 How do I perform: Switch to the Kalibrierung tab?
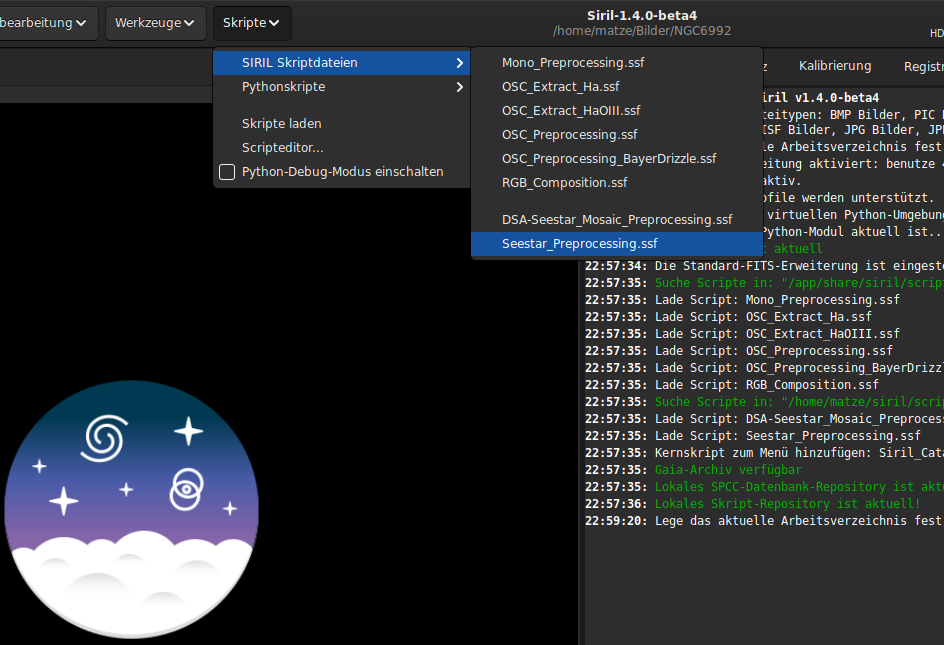pyautogui.click(x=835, y=66)
